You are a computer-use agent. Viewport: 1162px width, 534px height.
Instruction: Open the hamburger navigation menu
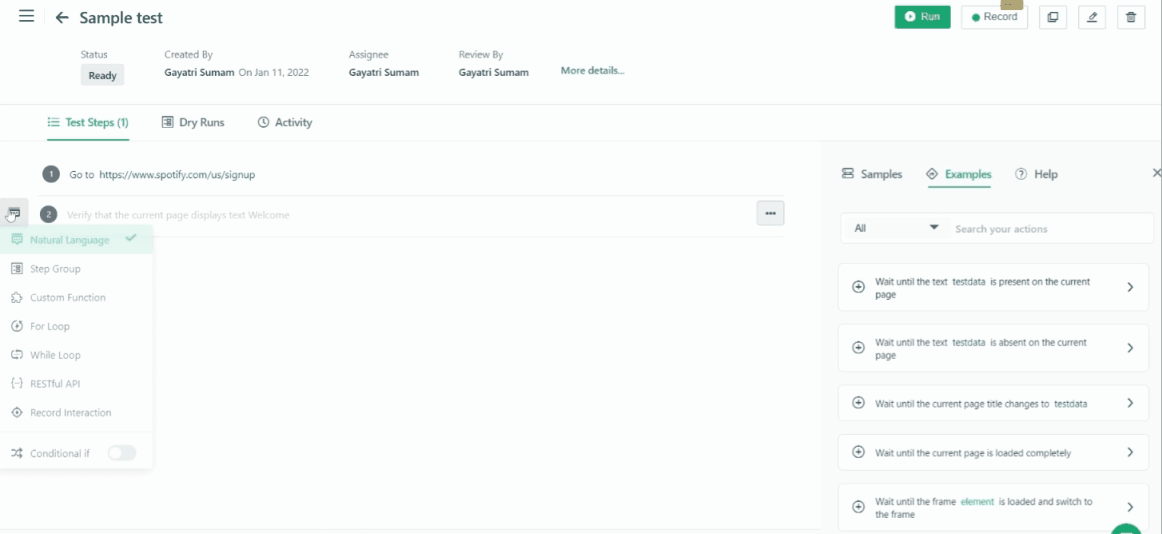pos(27,16)
